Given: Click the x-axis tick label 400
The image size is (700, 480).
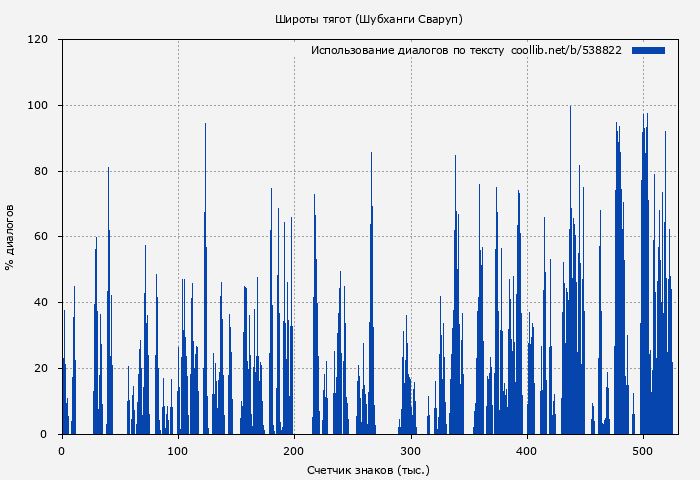Looking at the screenshot, I should point(527,451).
